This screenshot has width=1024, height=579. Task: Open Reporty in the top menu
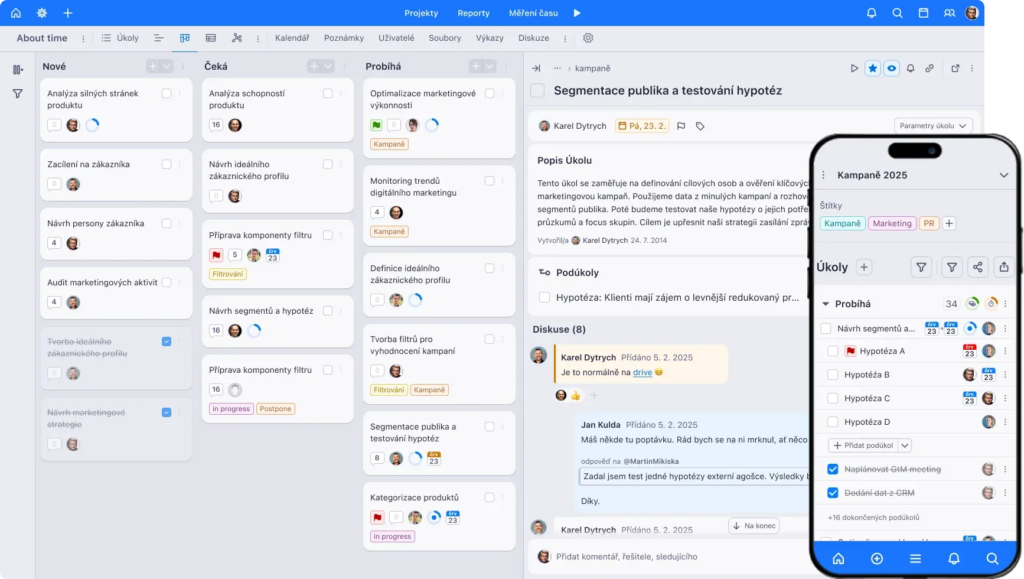[473, 13]
